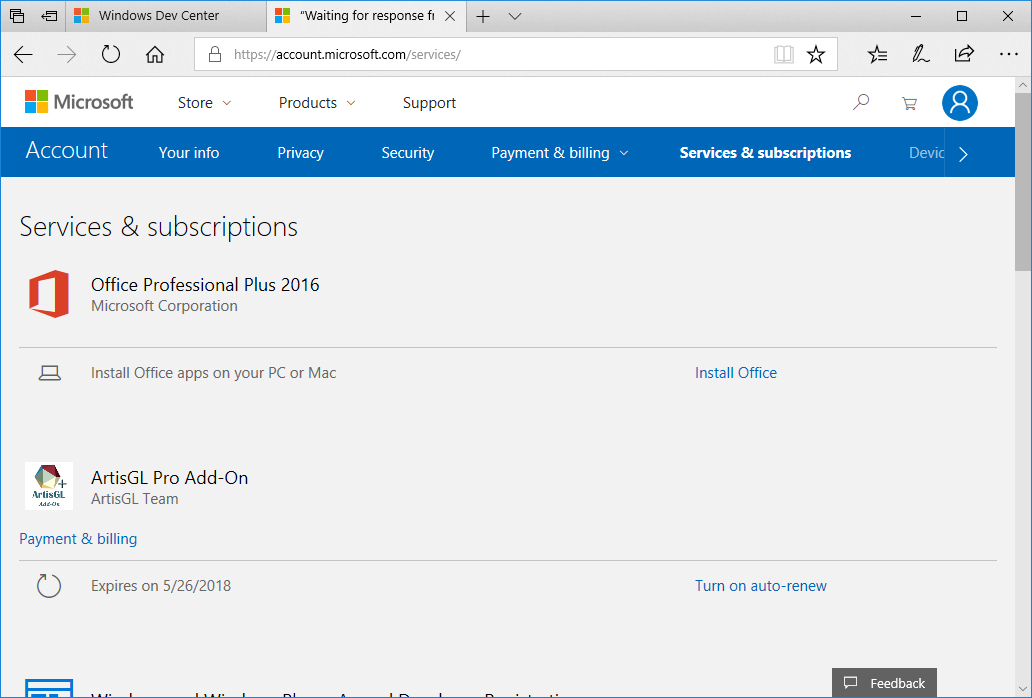The width and height of the screenshot is (1032, 698).
Task: Click the Microsoft logo
Action: pyautogui.click(x=79, y=102)
